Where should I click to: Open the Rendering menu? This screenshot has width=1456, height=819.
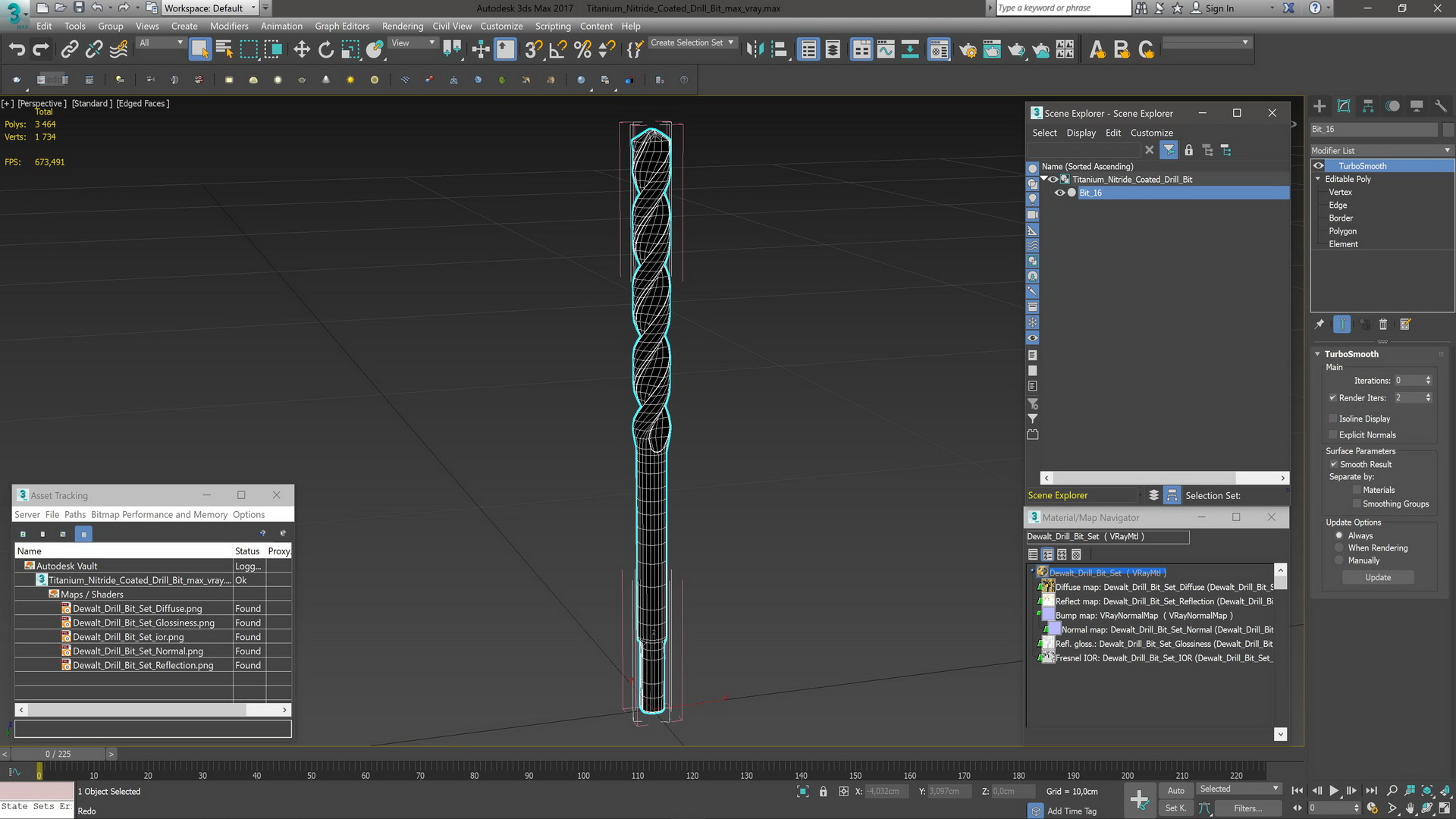(402, 26)
